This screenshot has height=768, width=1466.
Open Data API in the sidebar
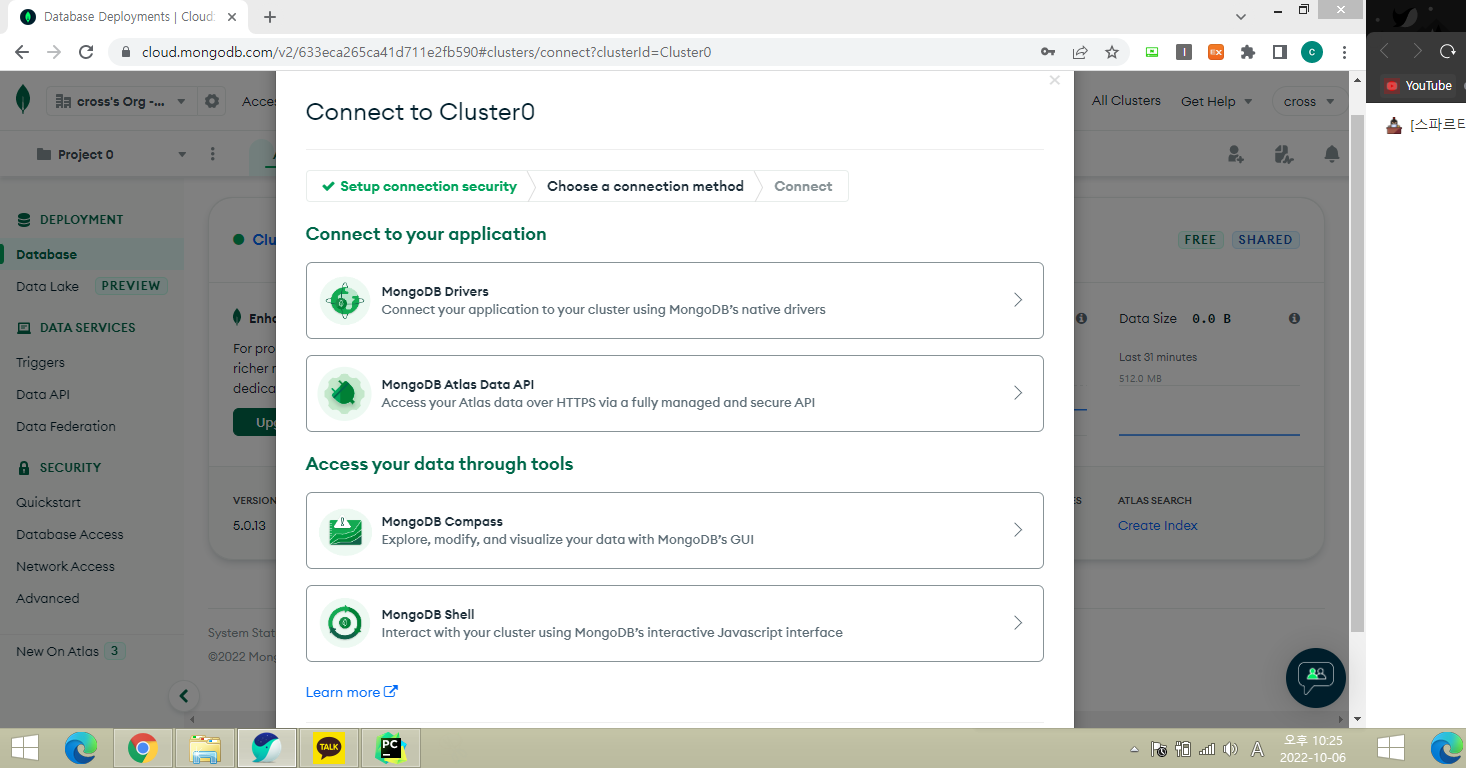pyautogui.click(x=43, y=394)
